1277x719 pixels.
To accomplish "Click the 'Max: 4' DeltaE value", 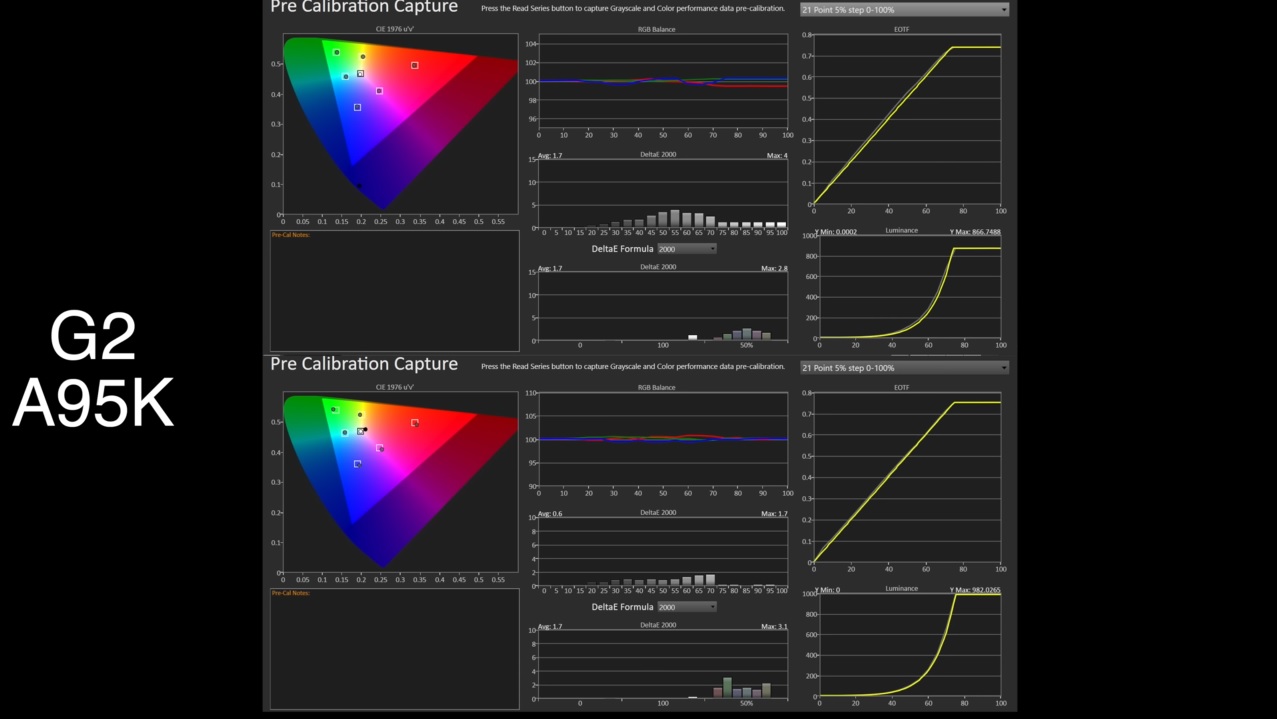I will coord(777,155).
